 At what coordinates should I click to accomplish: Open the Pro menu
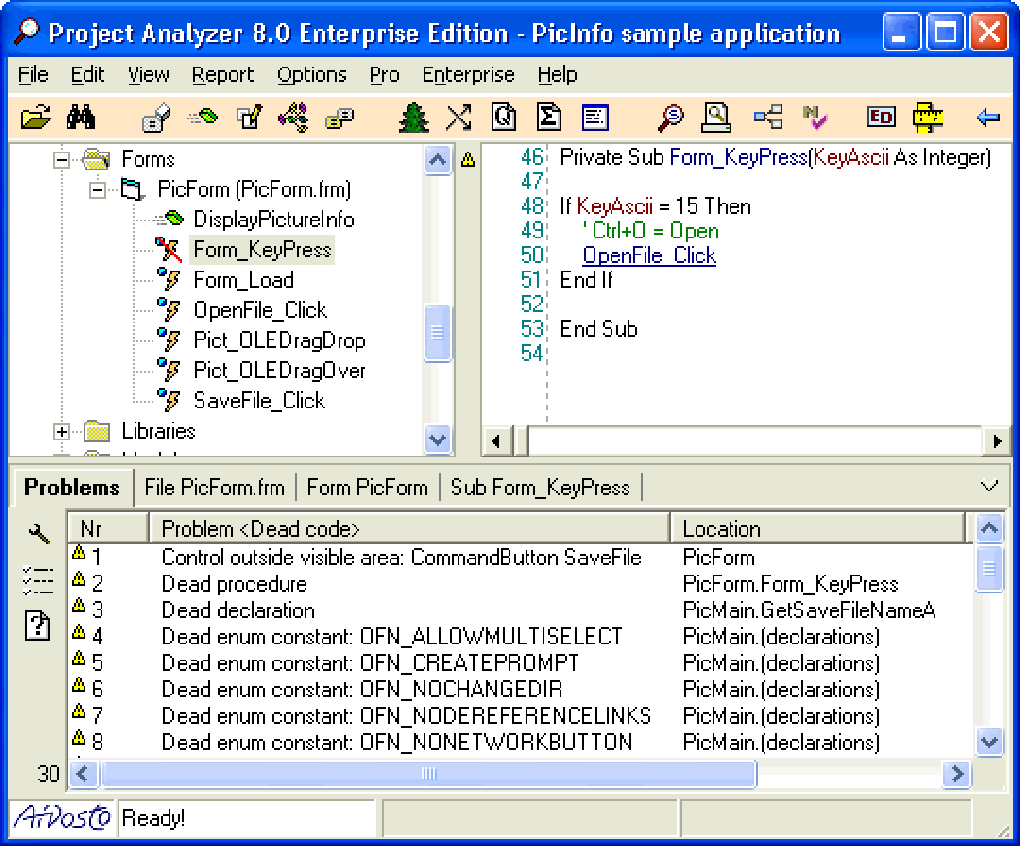384,75
